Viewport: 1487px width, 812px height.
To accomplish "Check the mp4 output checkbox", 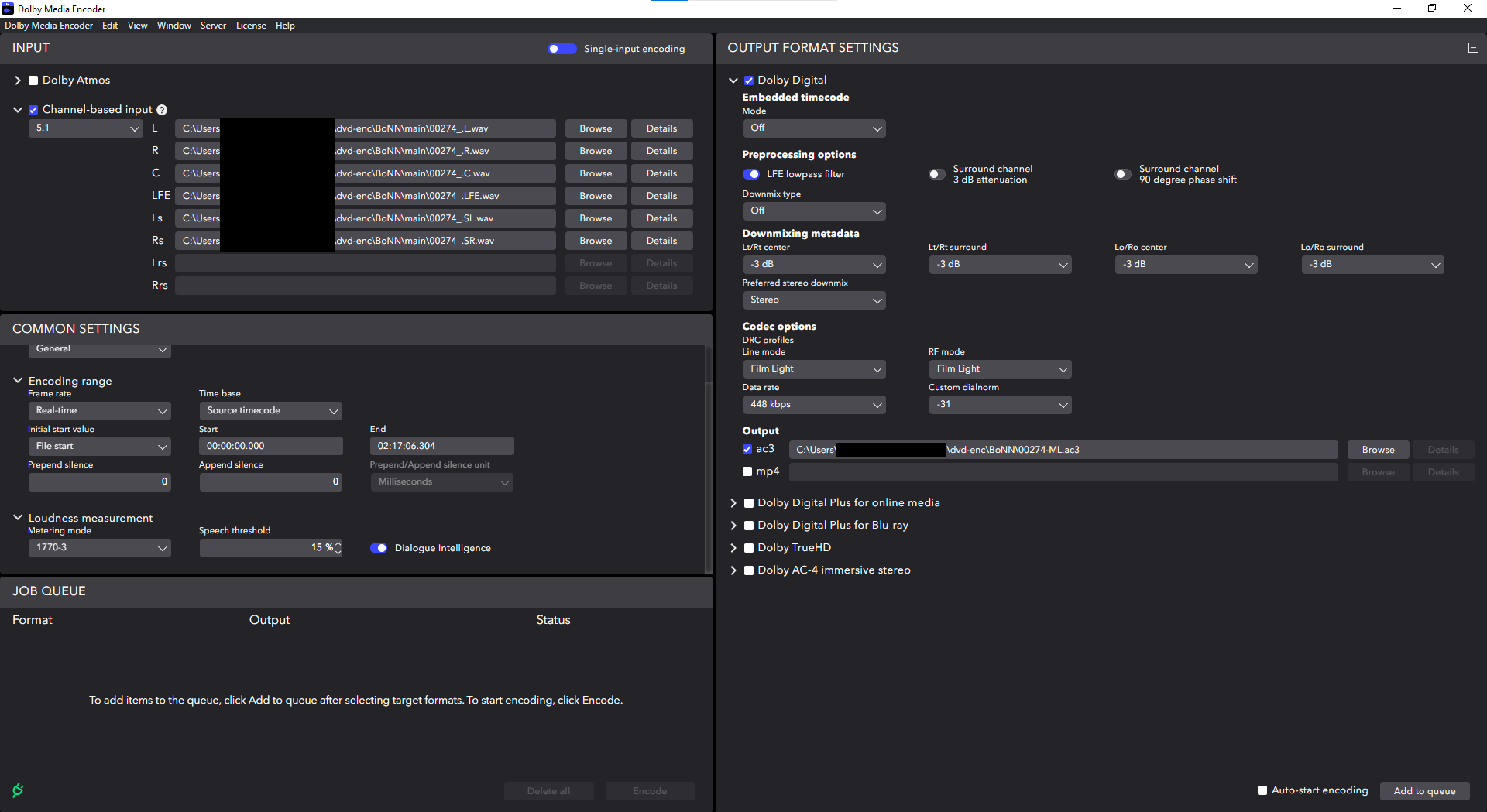I will coord(747,471).
